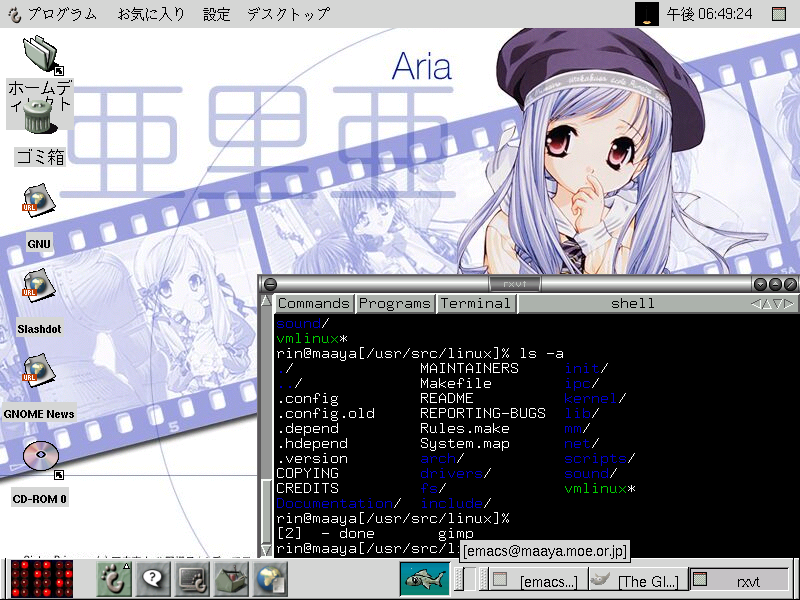Open the Programs menu in rxvt

[x=395, y=304]
